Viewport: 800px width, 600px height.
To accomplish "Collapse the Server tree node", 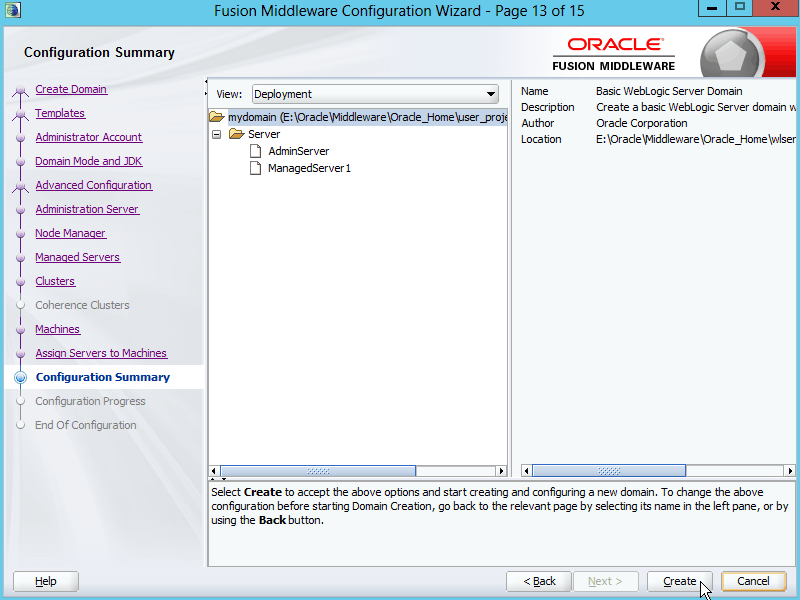I will tap(216, 134).
